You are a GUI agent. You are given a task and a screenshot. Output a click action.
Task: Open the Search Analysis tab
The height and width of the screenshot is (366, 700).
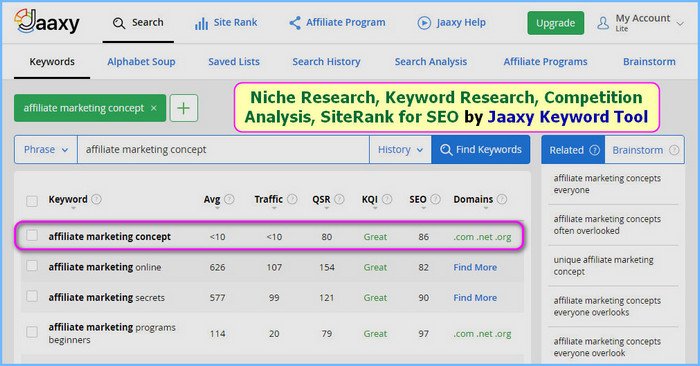pos(431,62)
